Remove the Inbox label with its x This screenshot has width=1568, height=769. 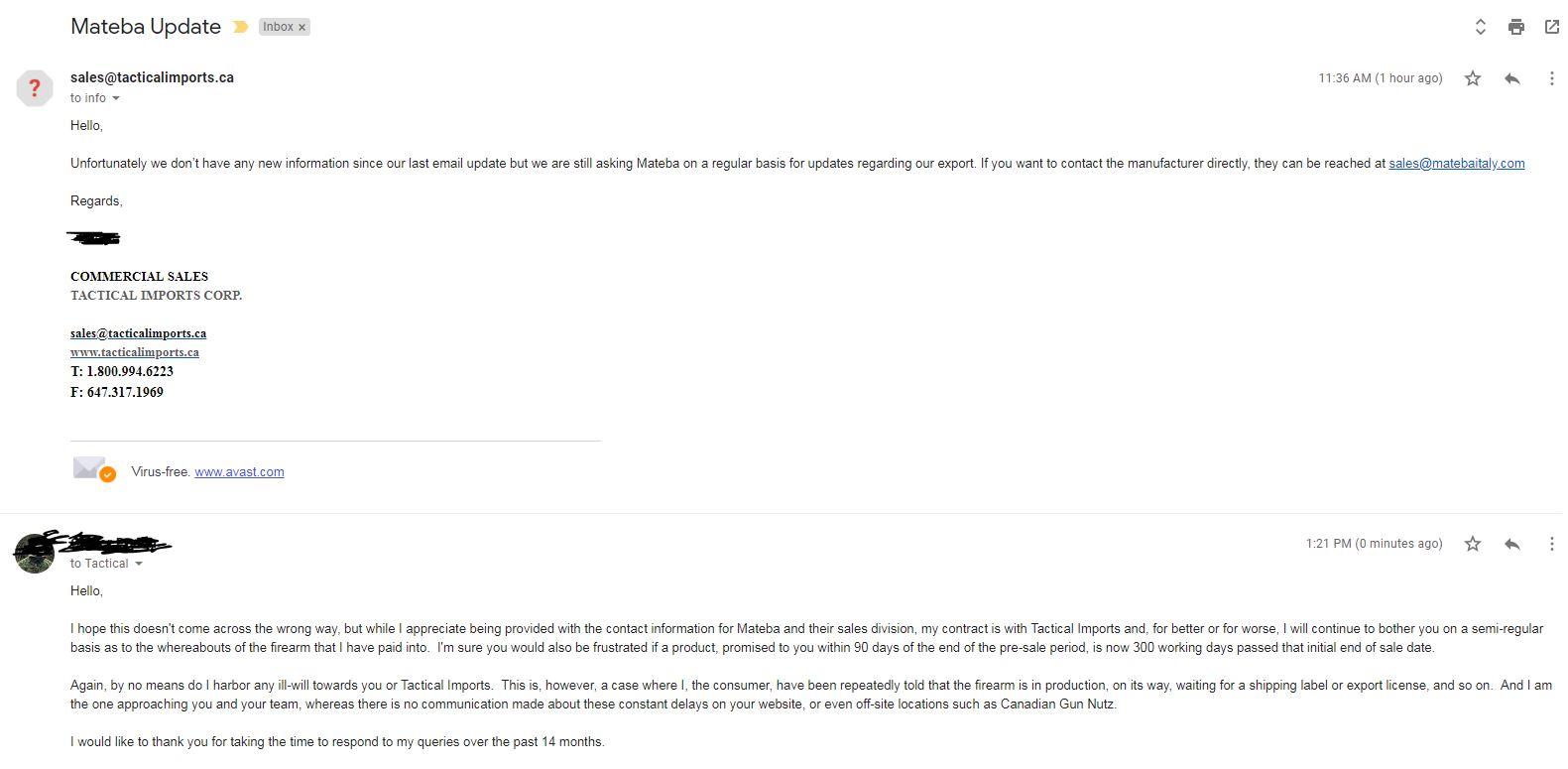[x=302, y=28]
